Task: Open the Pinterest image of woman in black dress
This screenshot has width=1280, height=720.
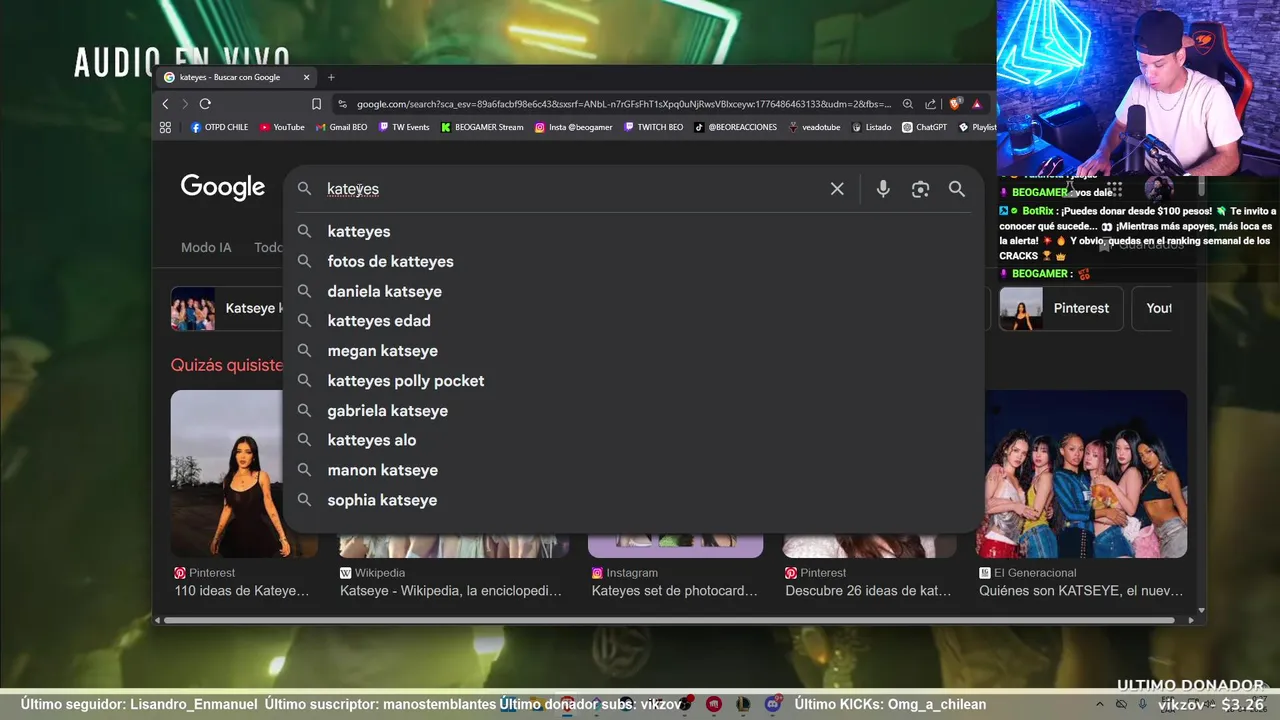Action: 227,474
